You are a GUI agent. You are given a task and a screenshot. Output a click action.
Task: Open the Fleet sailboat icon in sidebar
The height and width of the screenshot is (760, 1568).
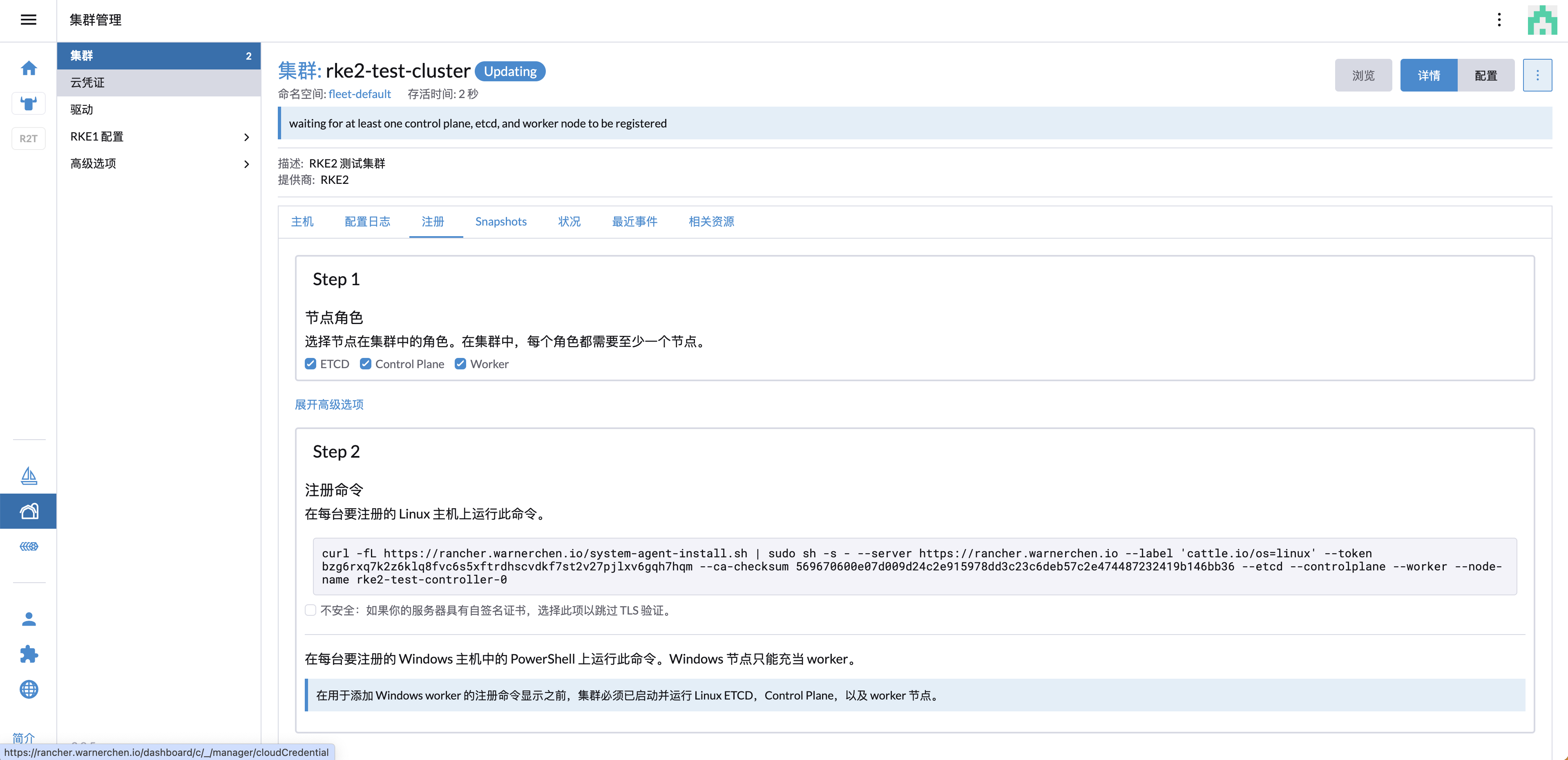pyautogui.click(x=29, y=476)
